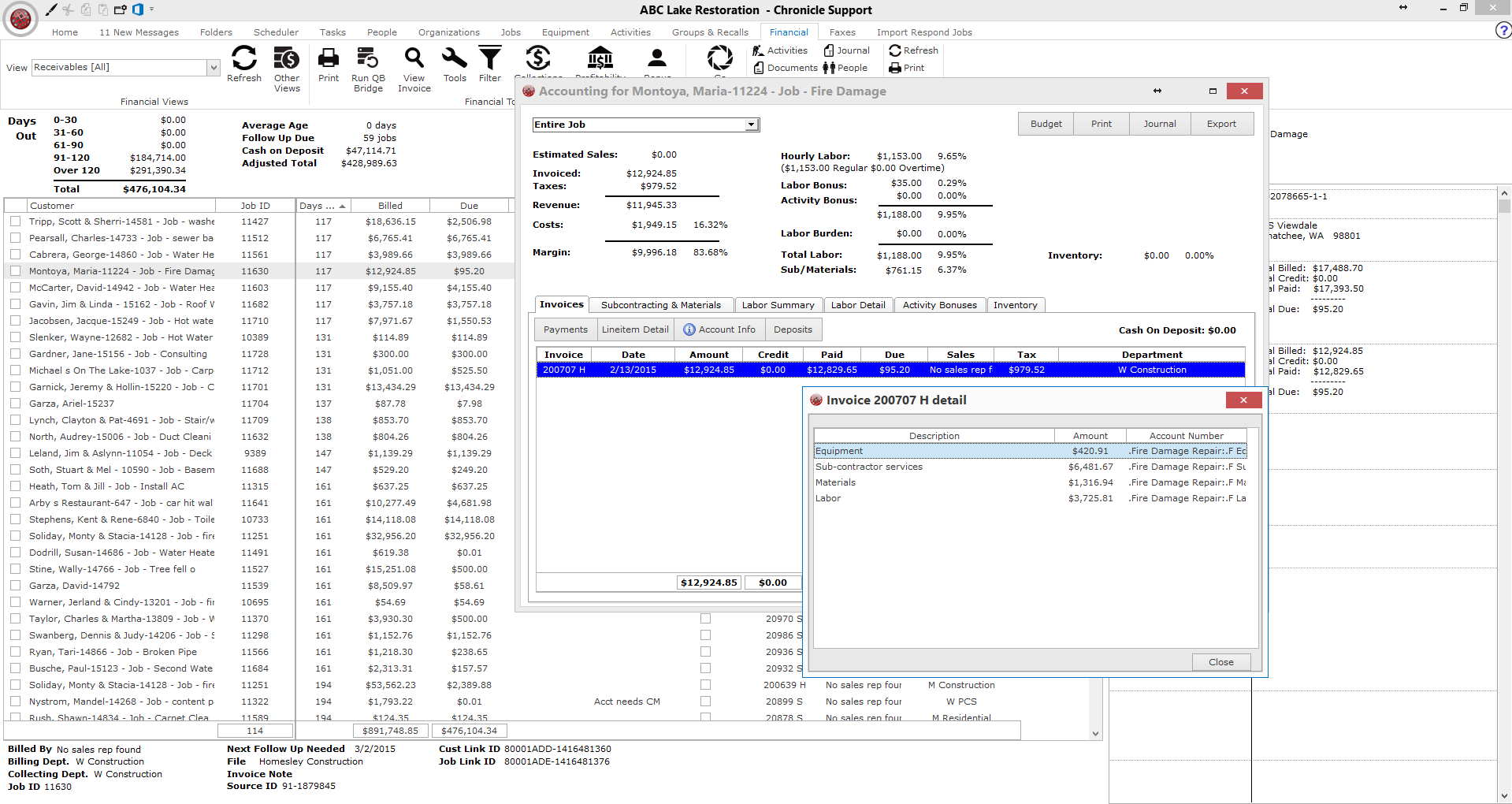Image resolution: width=1512 pixels, height=804 pixels.
Task: Switch to the Labor Summary tab
Action: pos(778,305)
